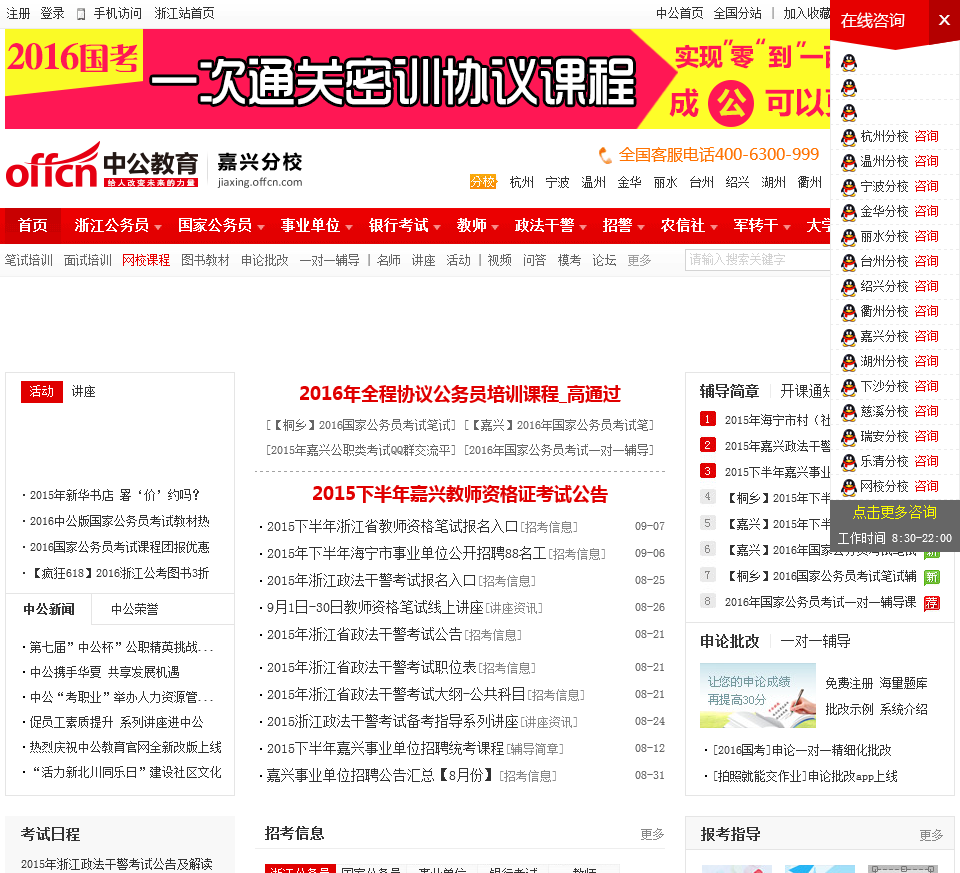This screenshot has width=960, height=873.
Task: Click QQ penguin icon beside 丽水分校
Action: [x=849, y=237]
